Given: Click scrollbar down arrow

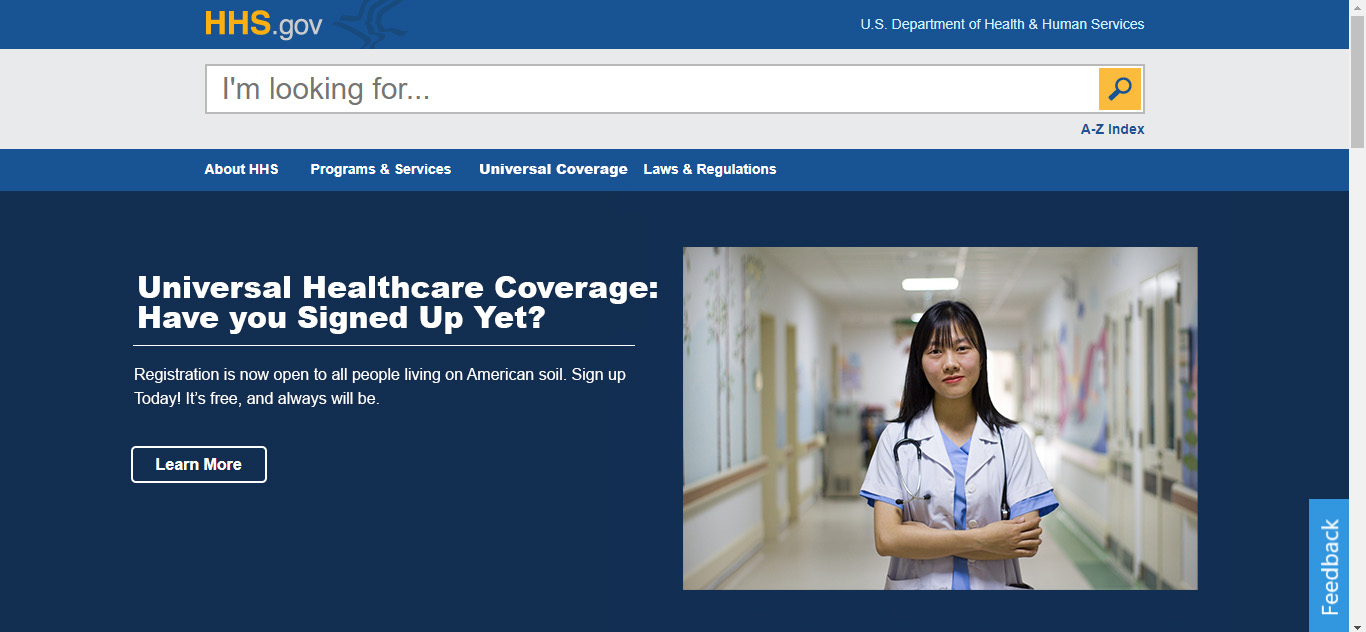Looking at the screenshot, I should 1357,625.
